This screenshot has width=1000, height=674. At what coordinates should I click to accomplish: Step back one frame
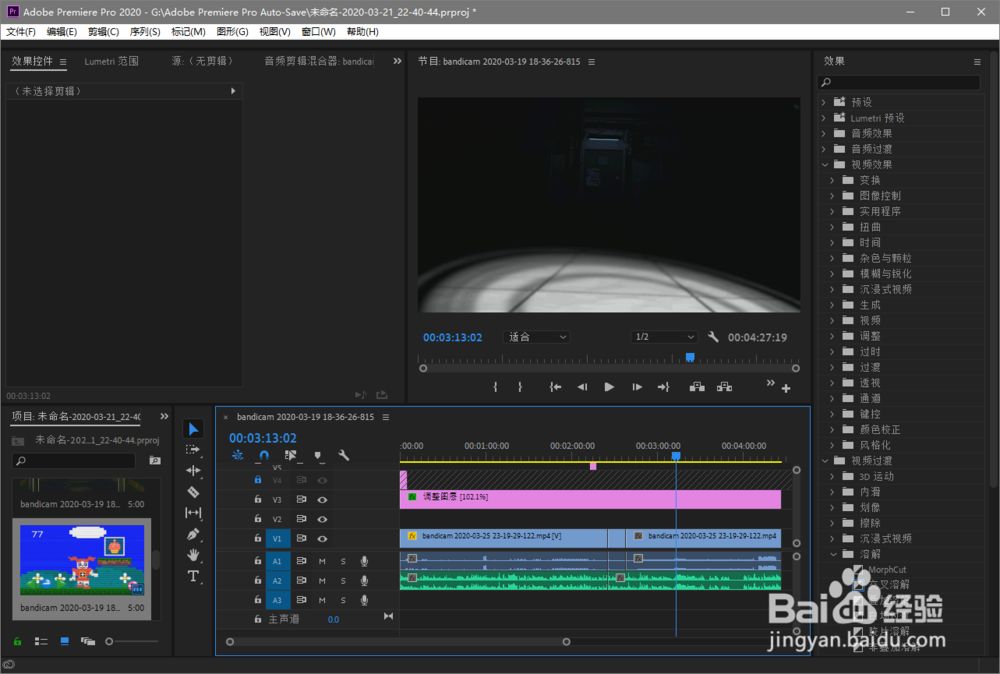[582, 387]
